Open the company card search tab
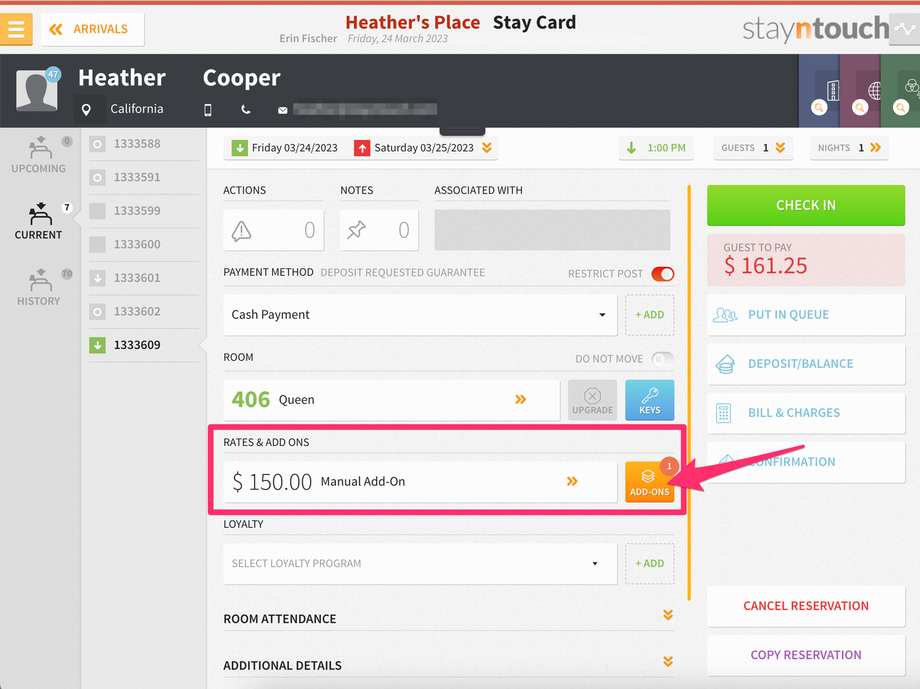920x689 pixels. click(x=820, y=91)
